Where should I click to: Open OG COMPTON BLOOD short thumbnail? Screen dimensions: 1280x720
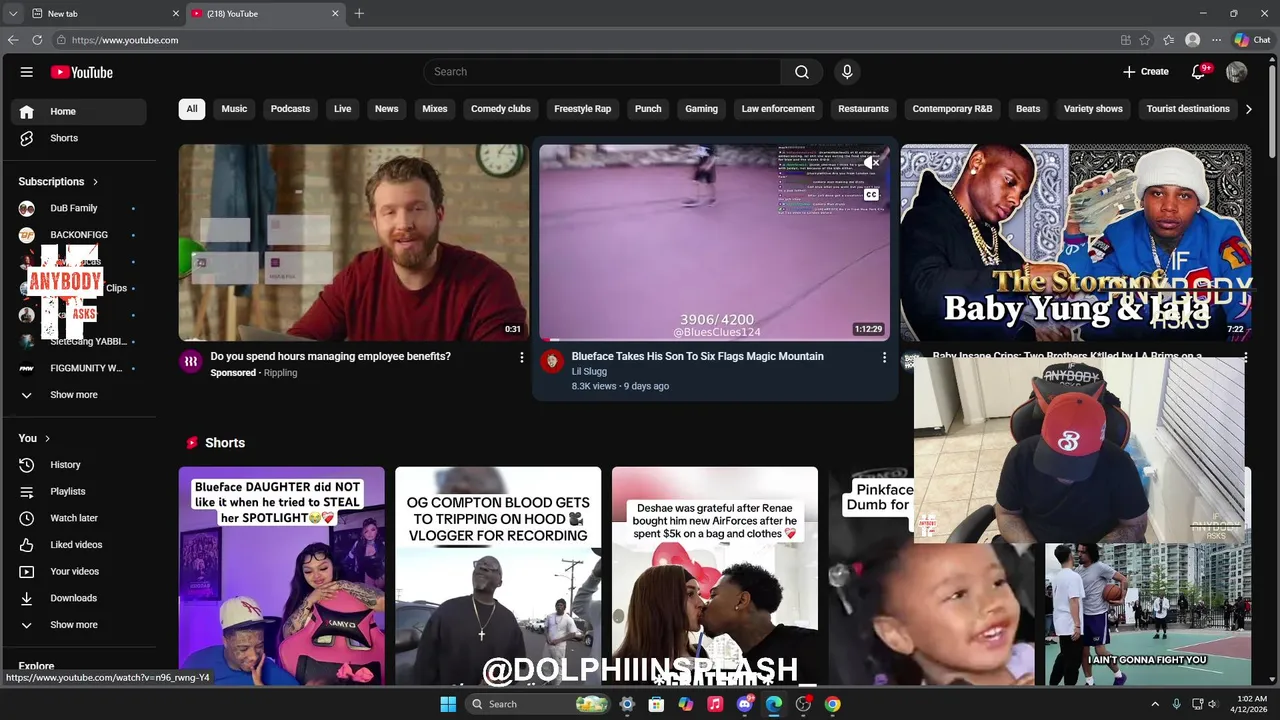point(498,576)
